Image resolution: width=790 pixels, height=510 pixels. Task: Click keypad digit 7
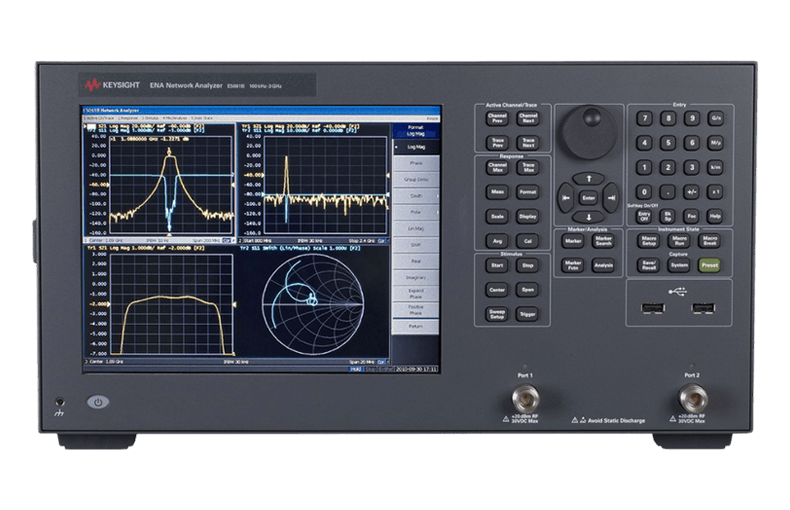point(644,118)
